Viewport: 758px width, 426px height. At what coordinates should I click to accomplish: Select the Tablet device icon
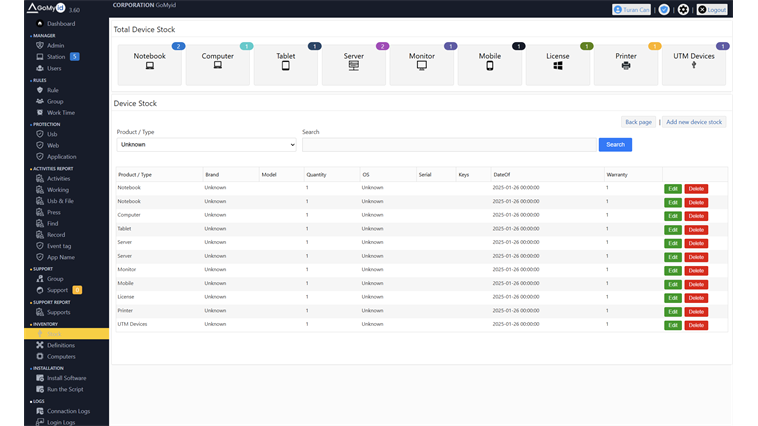coord(285,66)
